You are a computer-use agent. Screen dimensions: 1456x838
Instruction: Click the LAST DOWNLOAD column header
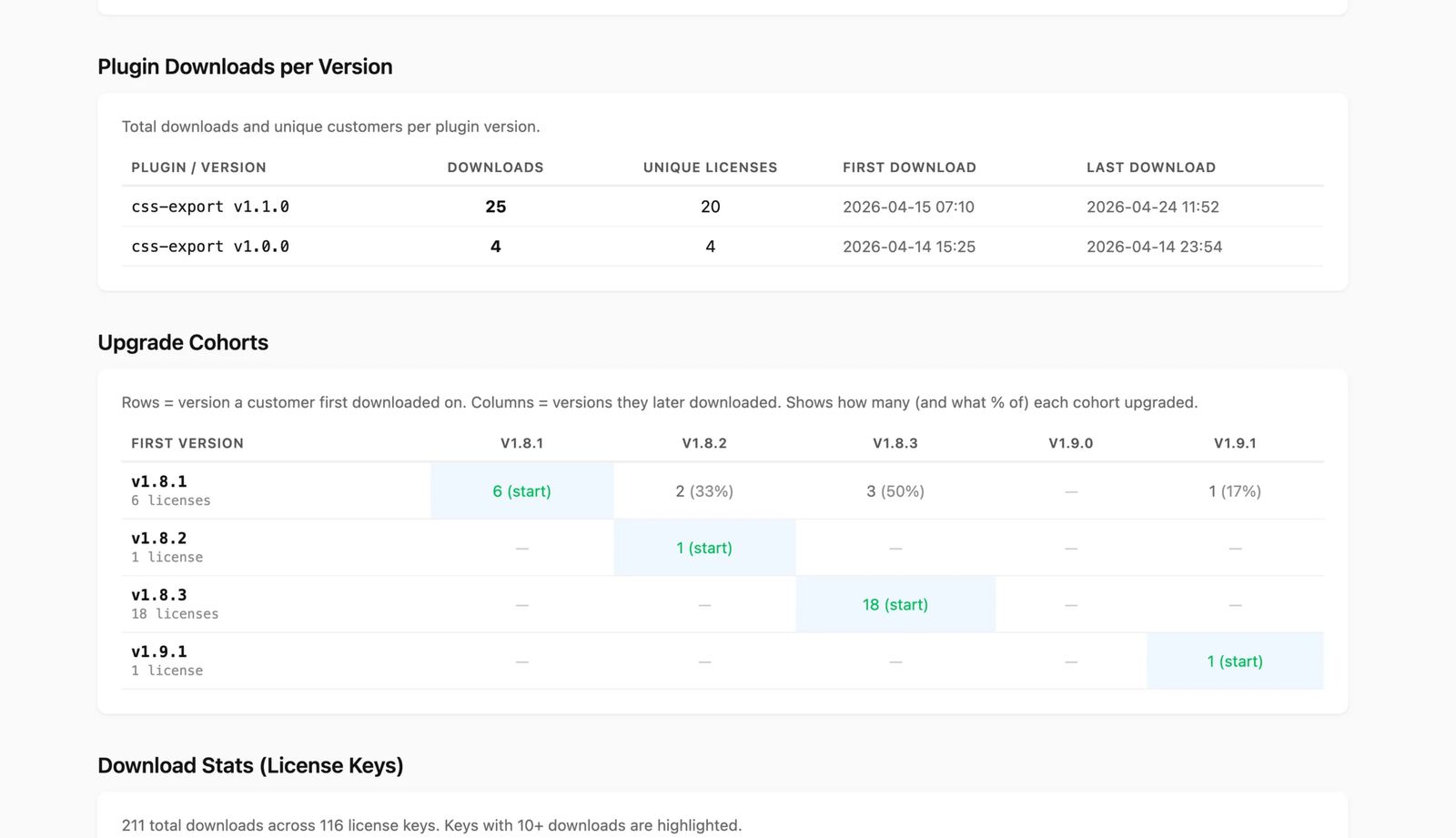pos(1151,167)
